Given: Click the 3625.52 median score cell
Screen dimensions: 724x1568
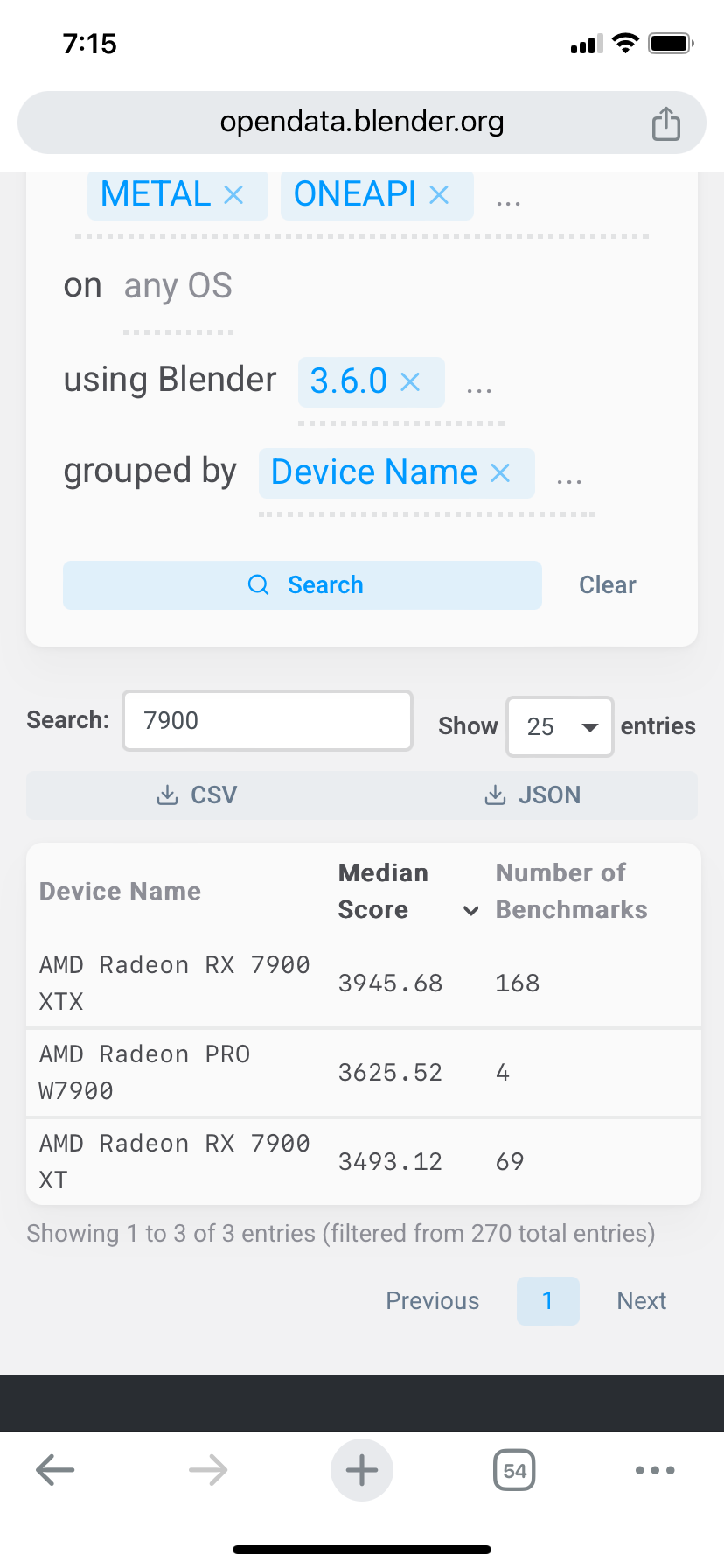Looking at the screenshot, I should pos(391,1073).
